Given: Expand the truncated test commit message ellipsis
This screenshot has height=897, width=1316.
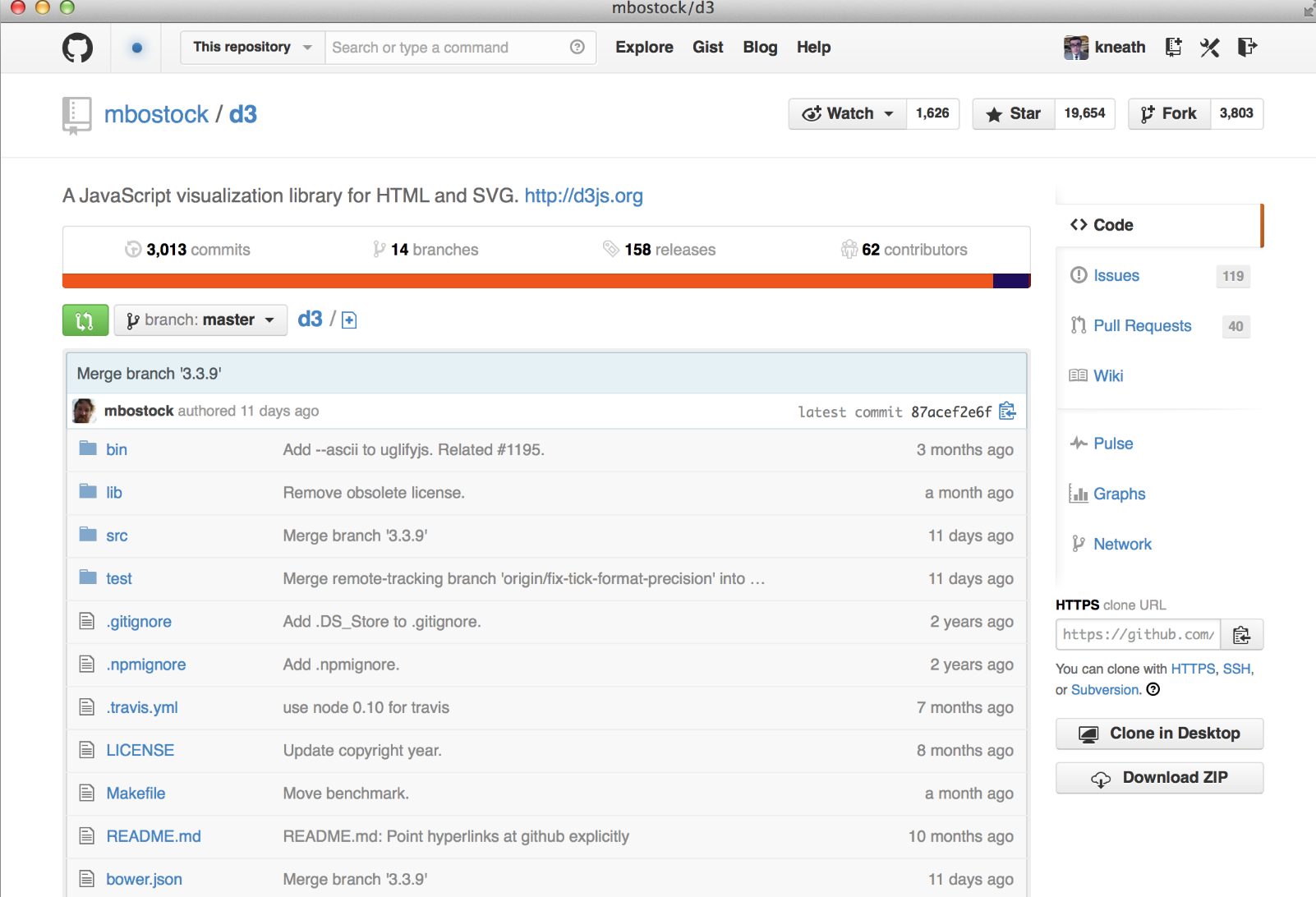Looking at the screenshot, I should pos(757,579).
